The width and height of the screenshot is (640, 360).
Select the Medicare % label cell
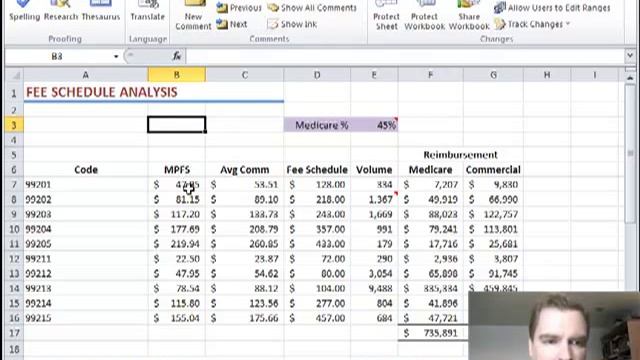pos(317,125)
